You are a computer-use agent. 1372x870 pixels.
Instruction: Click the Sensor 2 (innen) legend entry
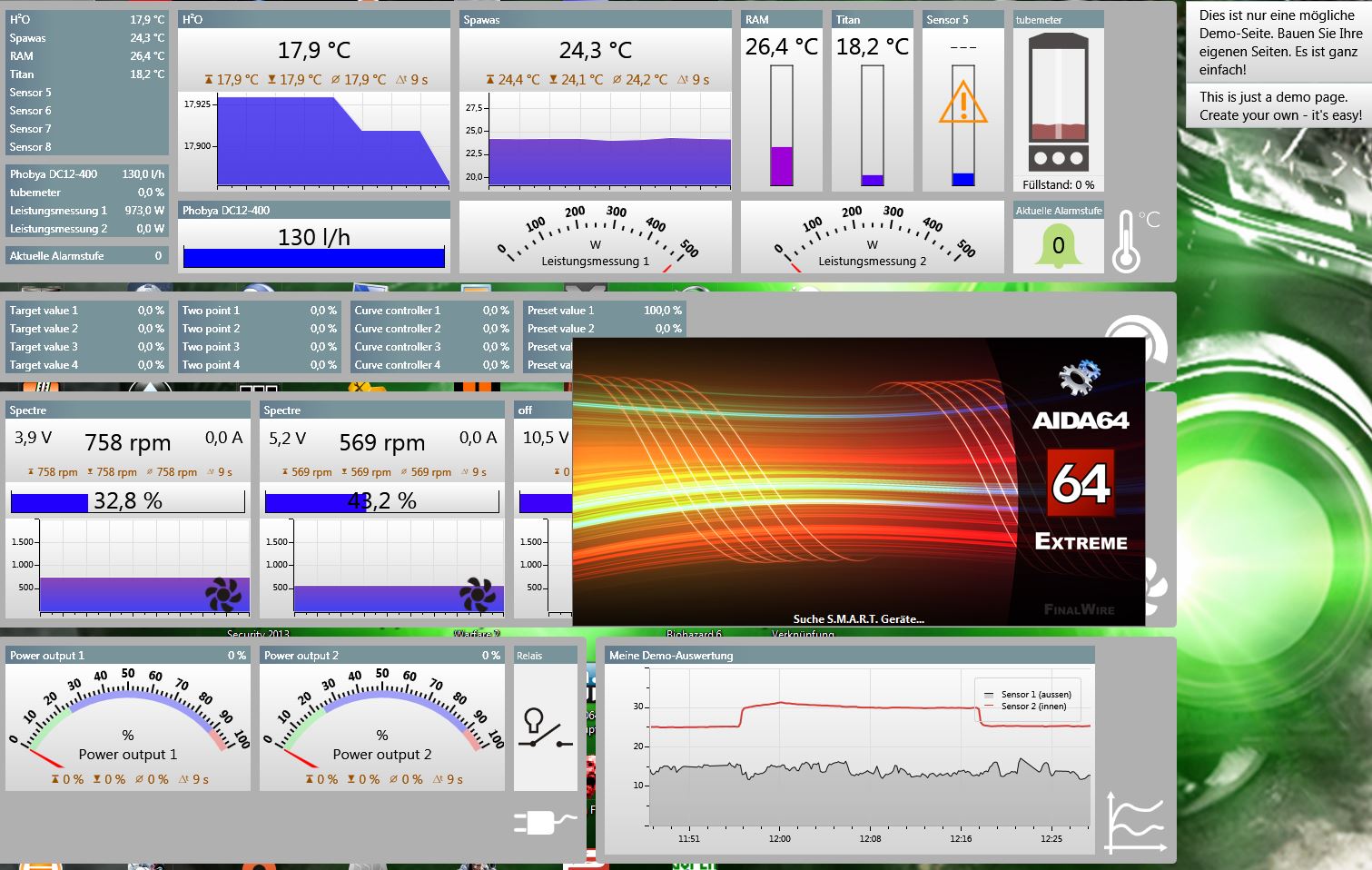(1026, 706)
